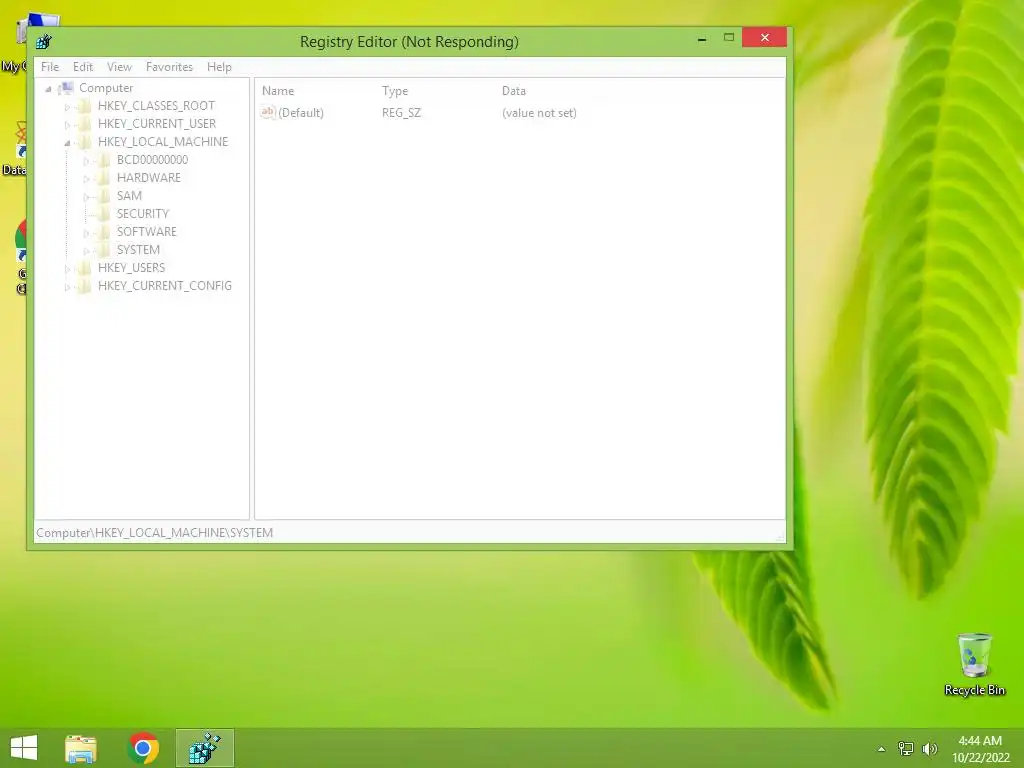Select the HKEY_CURRENT_CONFIG label
1024x768 pixels.
pyautogui.click(x=165, y=286)
